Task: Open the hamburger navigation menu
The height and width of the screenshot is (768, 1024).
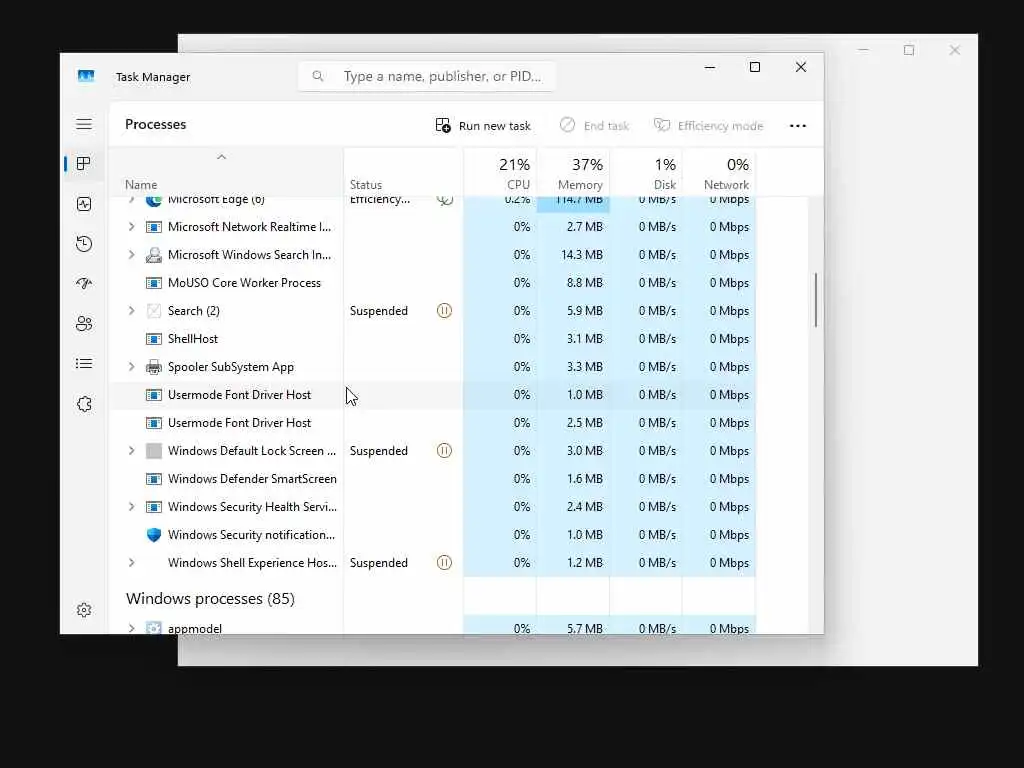Action: 84,124
